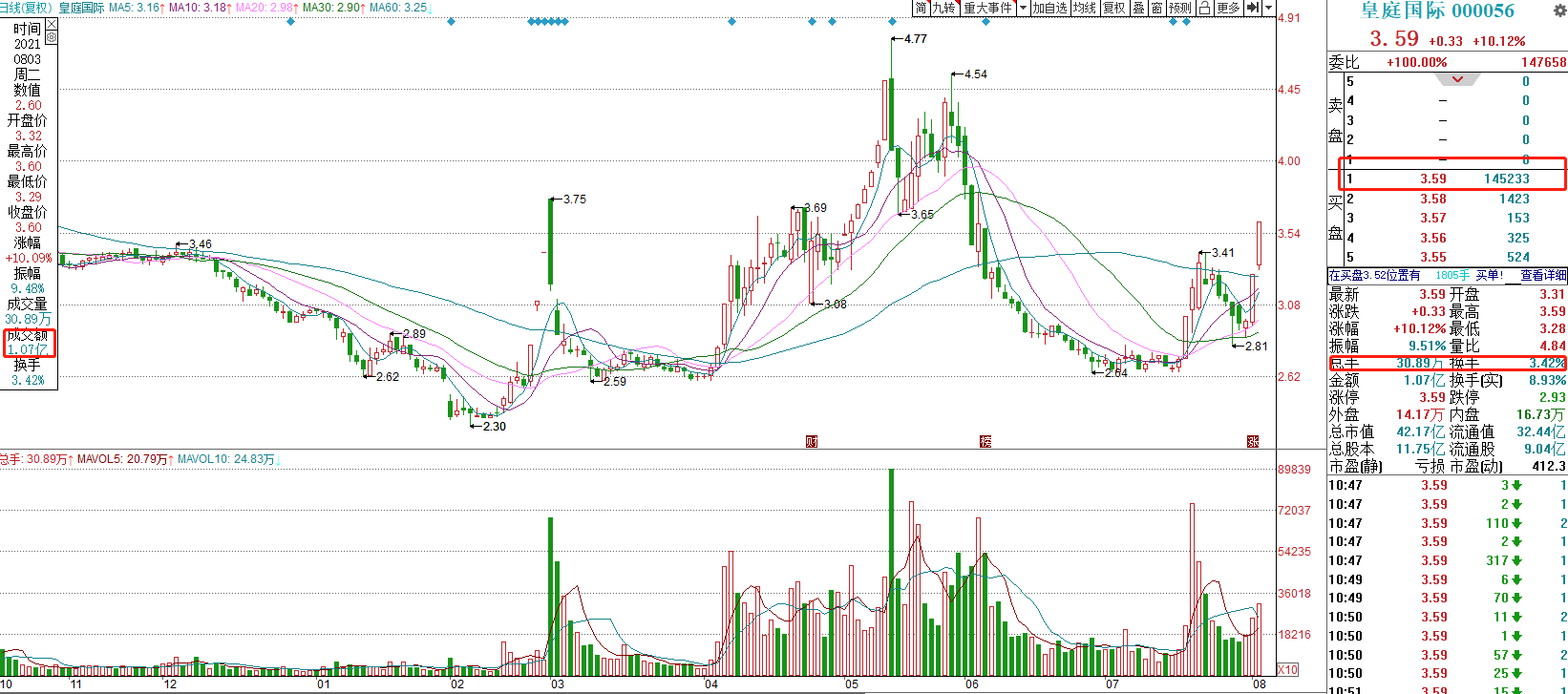
Task: Click the 财 marker on timeline
Action: (812, 441)
